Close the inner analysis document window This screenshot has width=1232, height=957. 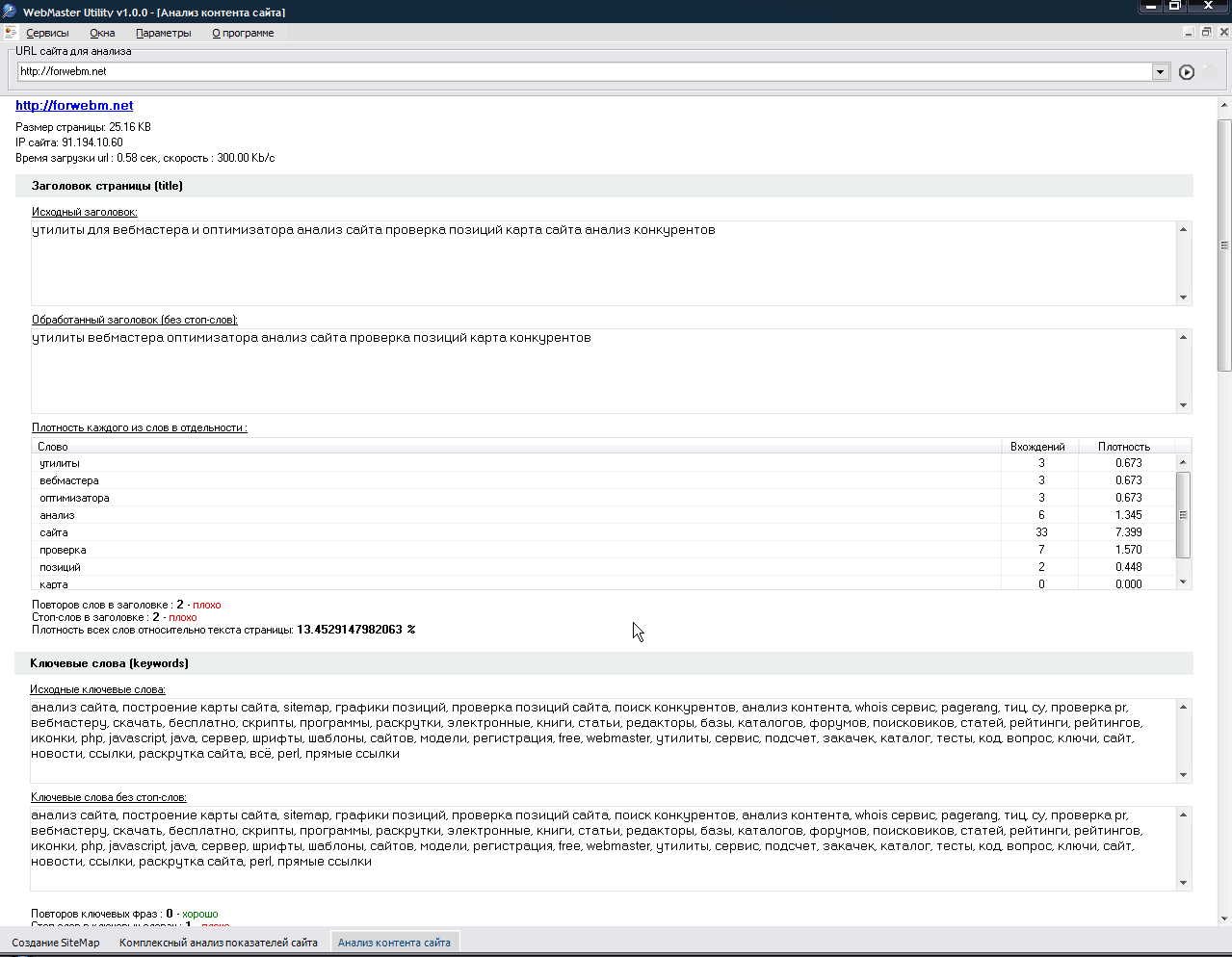click(1223, 33)
